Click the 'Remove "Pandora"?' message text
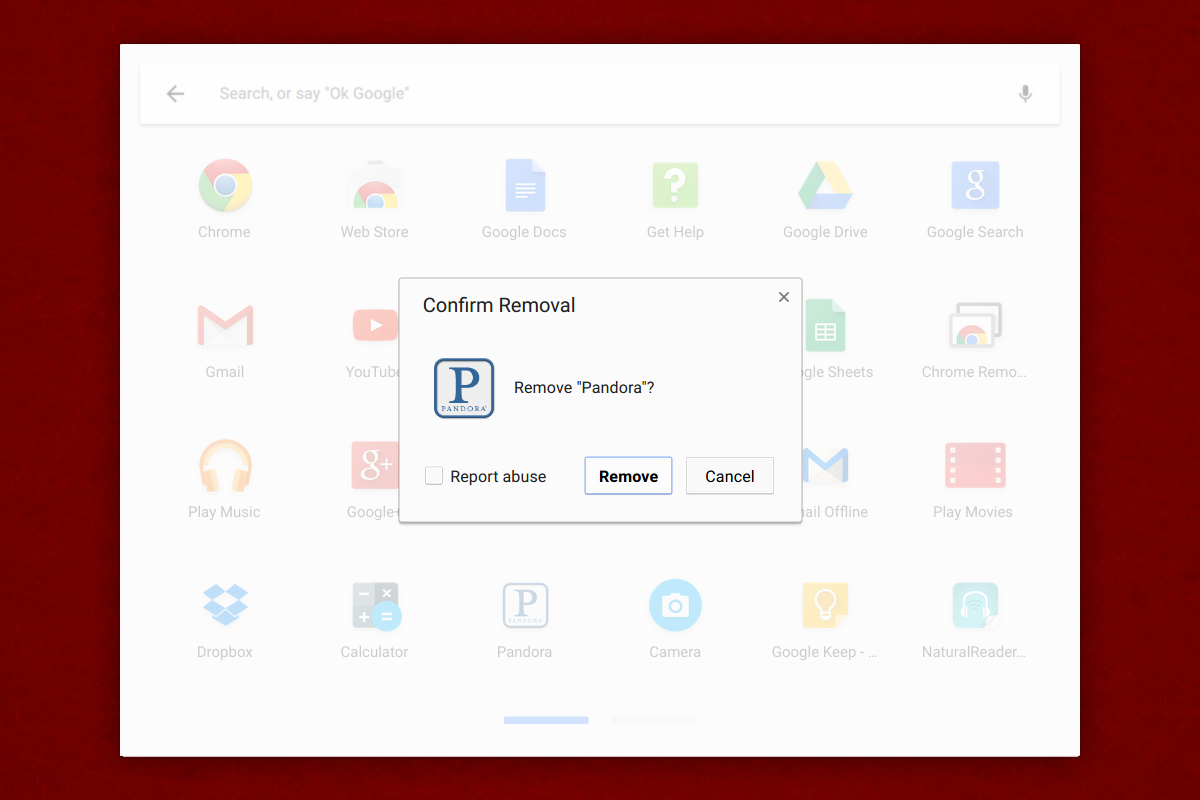 point(584,388)
